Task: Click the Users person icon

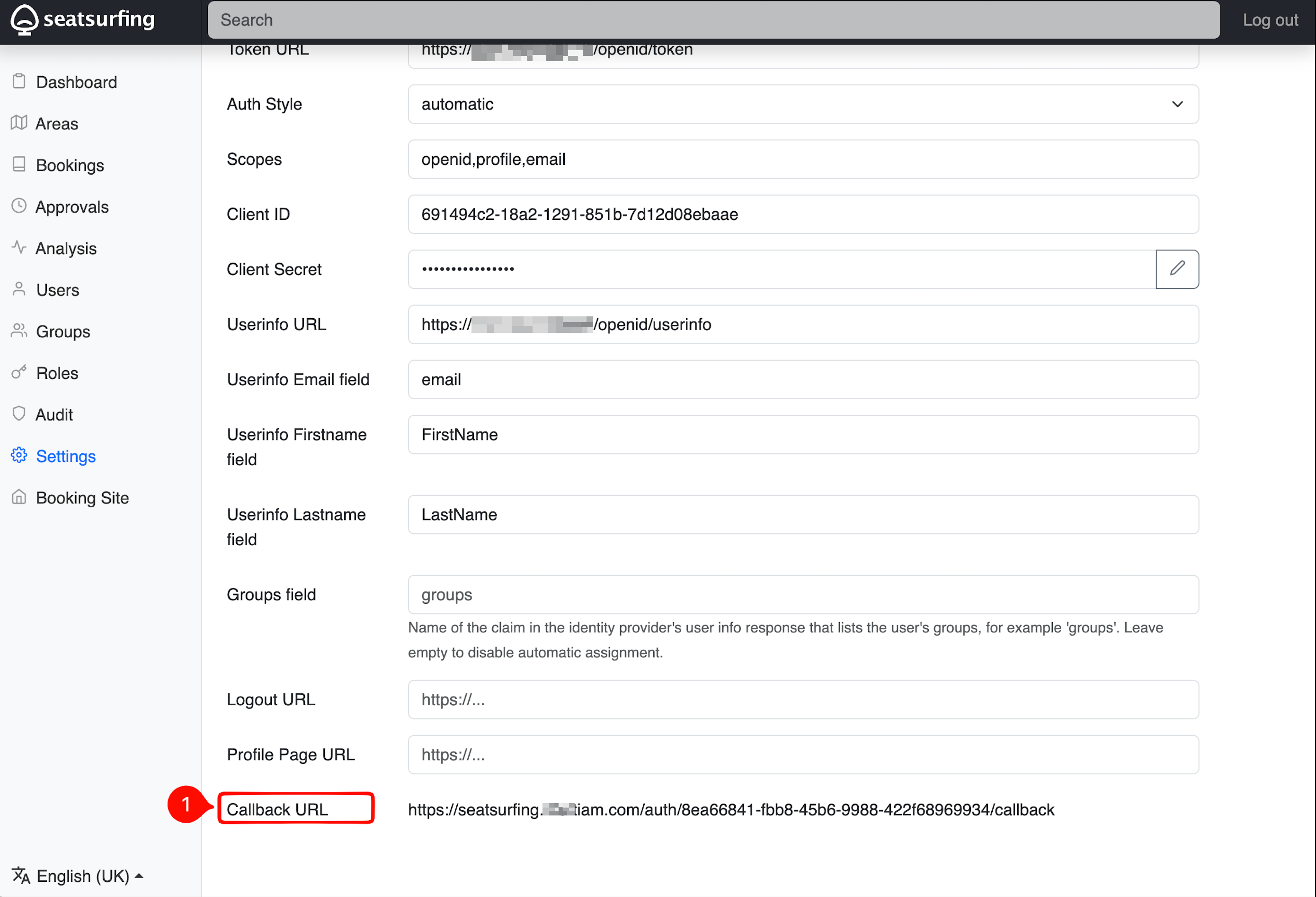Action: [x=19, y=289]
